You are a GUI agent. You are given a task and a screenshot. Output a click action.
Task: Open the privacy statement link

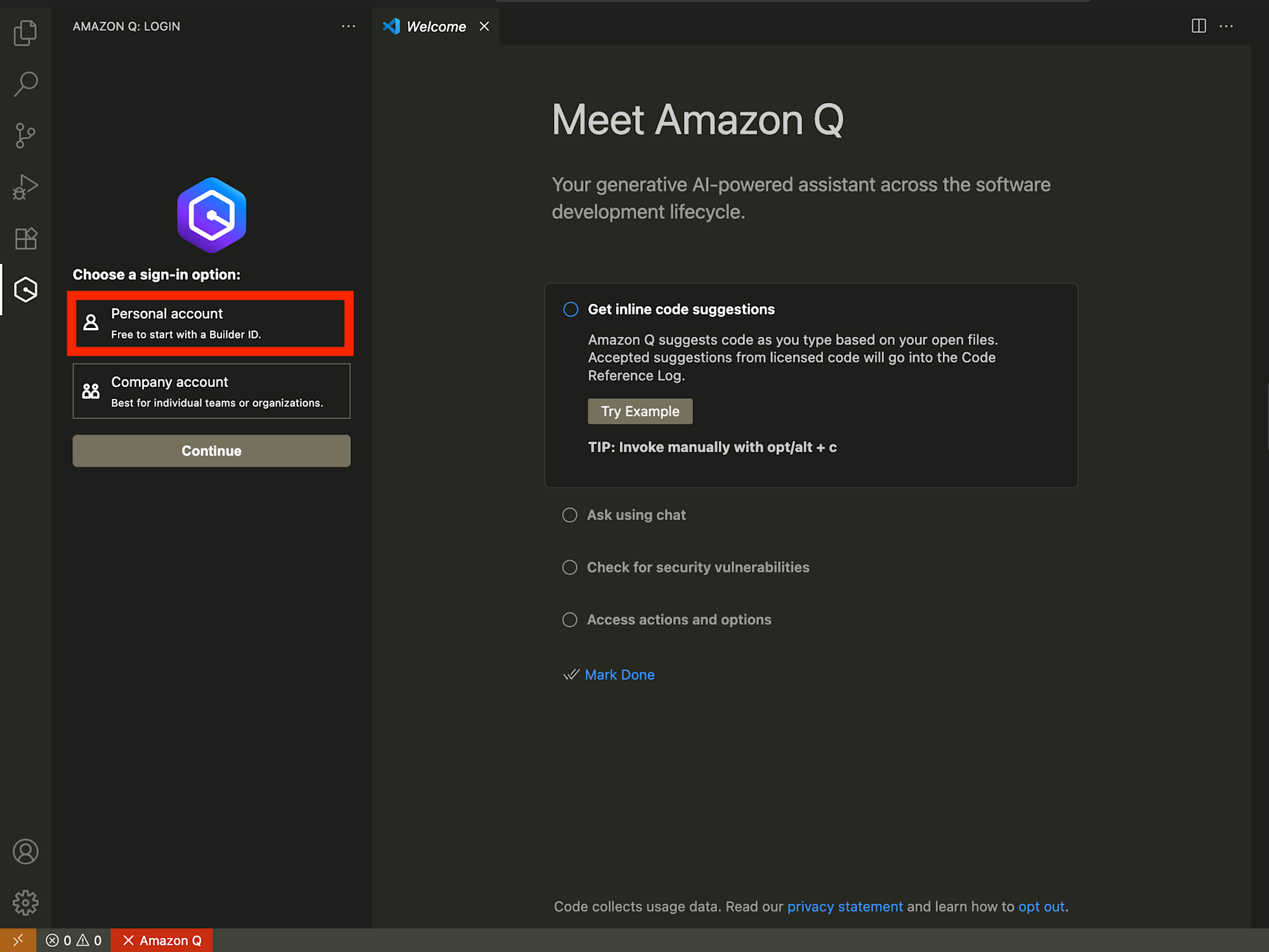(x=845, y=906)
